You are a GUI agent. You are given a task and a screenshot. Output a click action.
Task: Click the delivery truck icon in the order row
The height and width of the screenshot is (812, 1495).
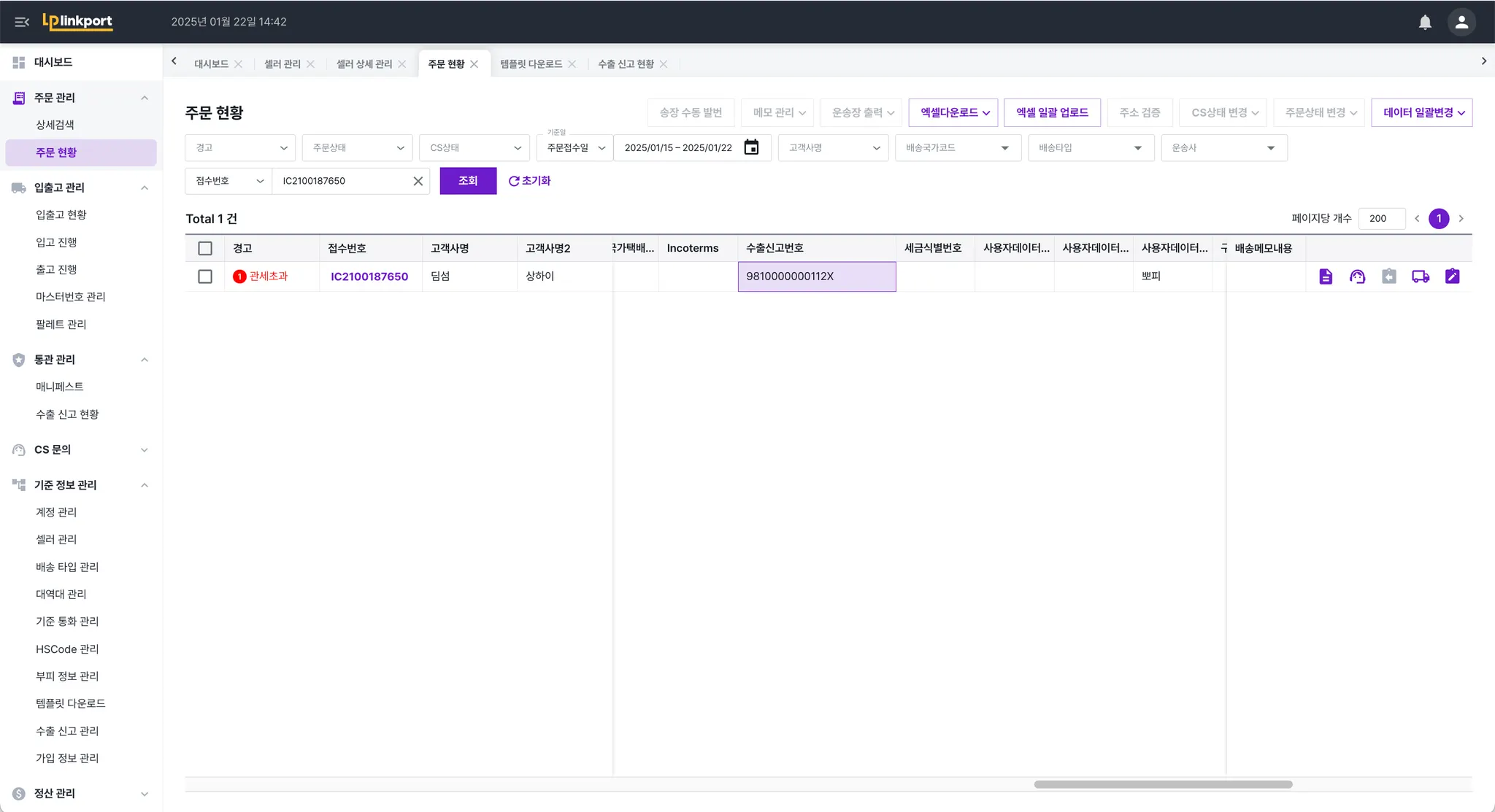click(x=1420, y=277)
